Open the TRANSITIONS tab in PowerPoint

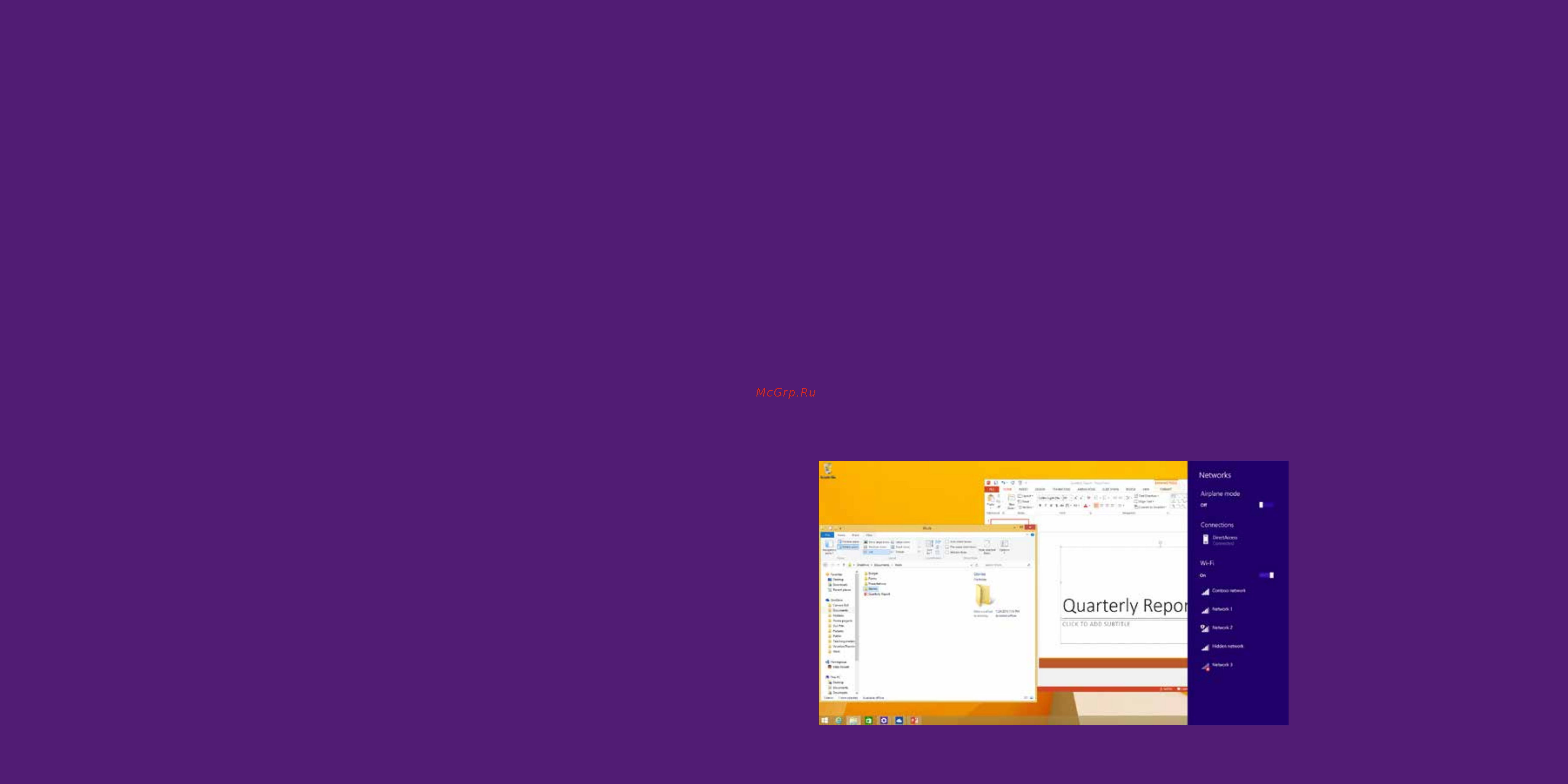coord(1061,489)
